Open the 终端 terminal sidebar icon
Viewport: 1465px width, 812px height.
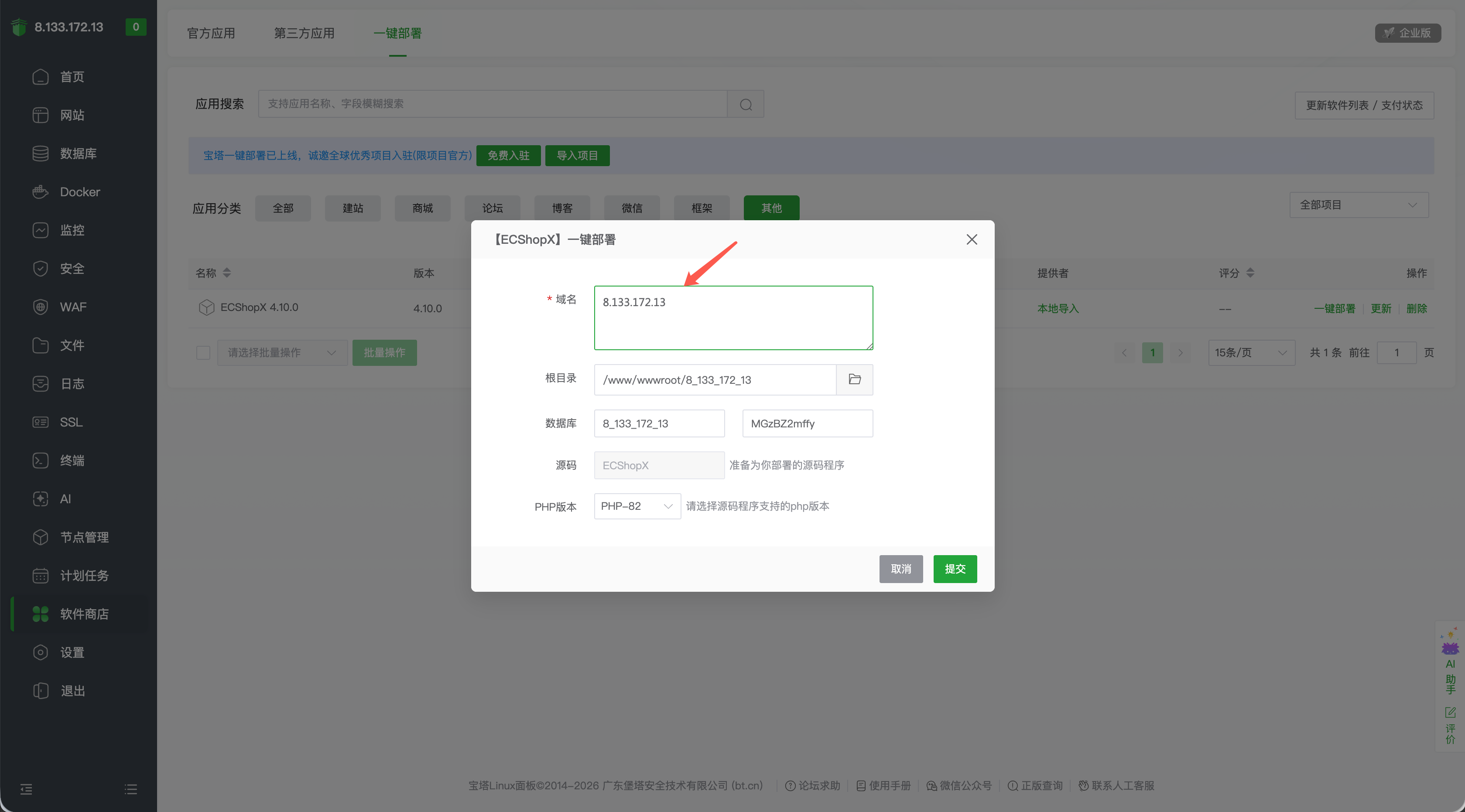[41, 461]
